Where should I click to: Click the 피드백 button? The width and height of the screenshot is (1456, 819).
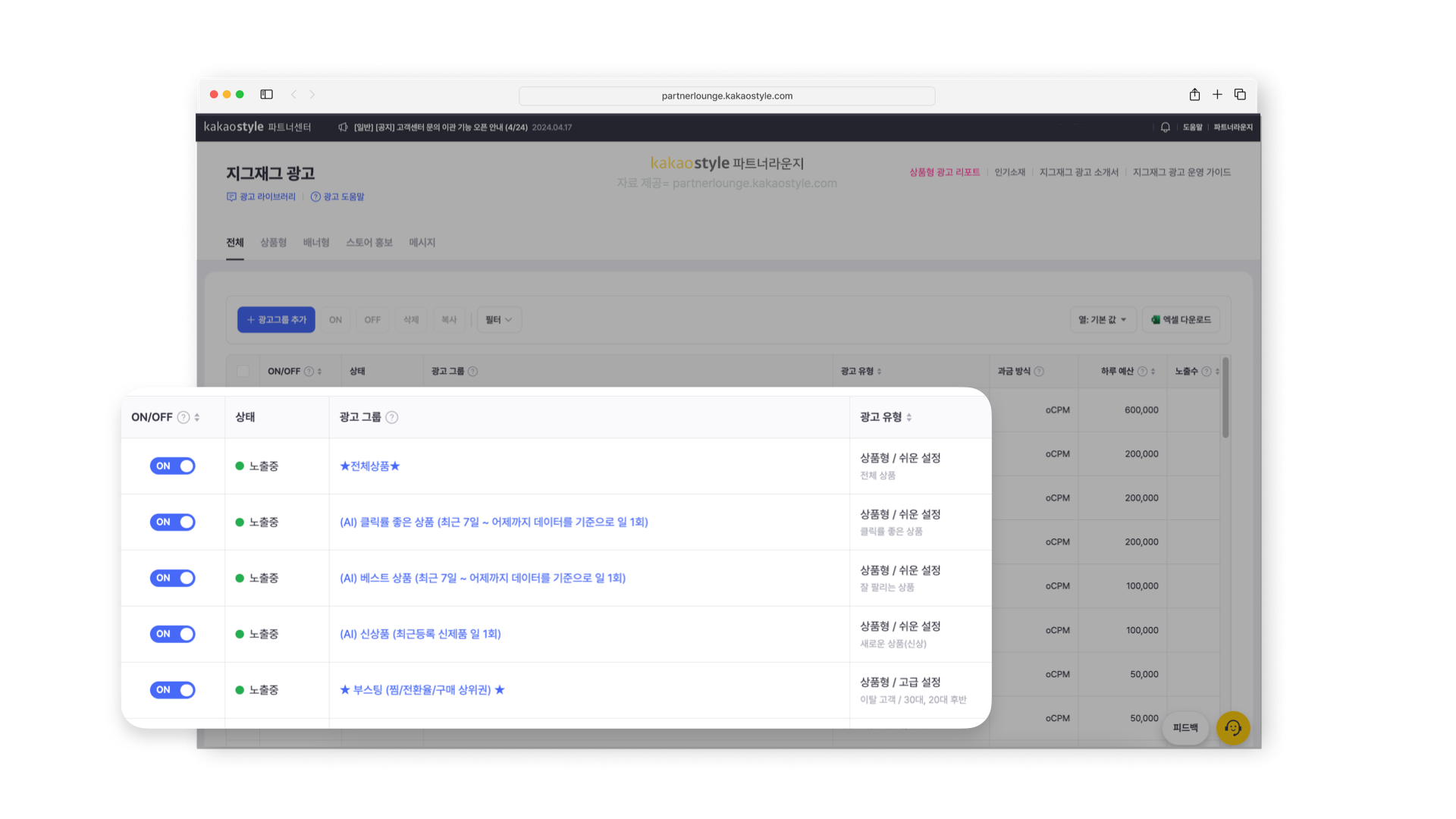(1185, 728)
